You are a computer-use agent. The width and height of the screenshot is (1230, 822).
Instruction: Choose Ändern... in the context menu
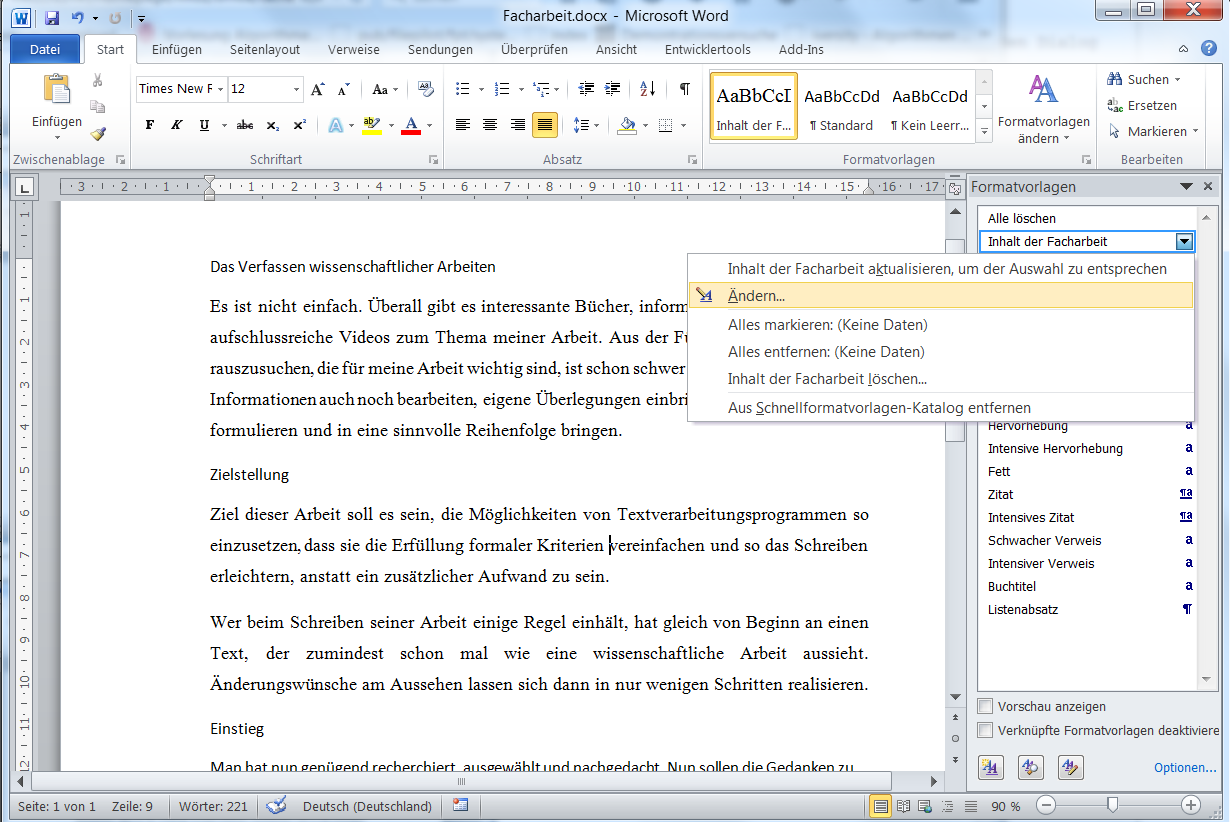(x=940, y=296)
